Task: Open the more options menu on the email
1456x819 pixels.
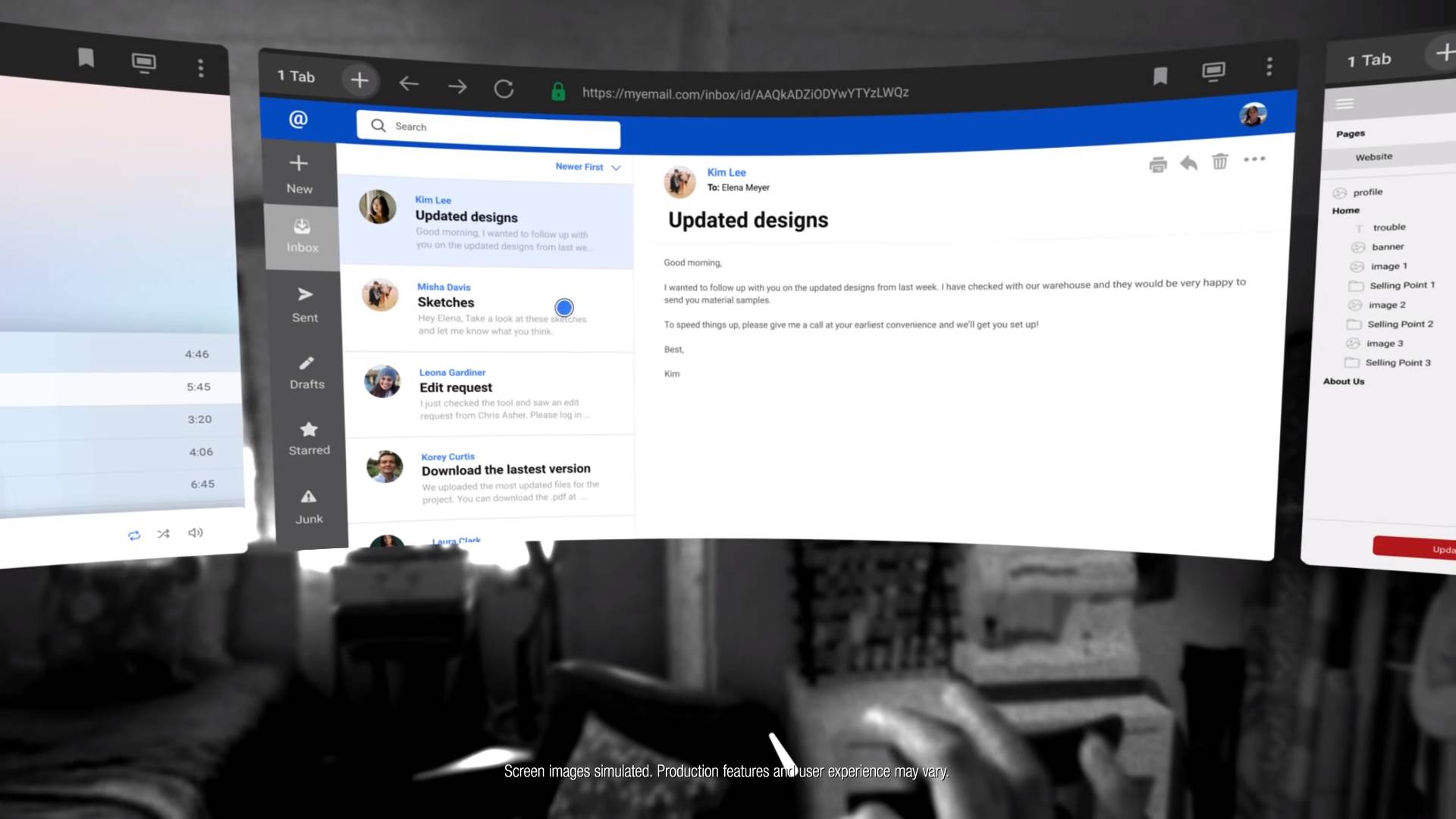Action: click(1255, 159)
